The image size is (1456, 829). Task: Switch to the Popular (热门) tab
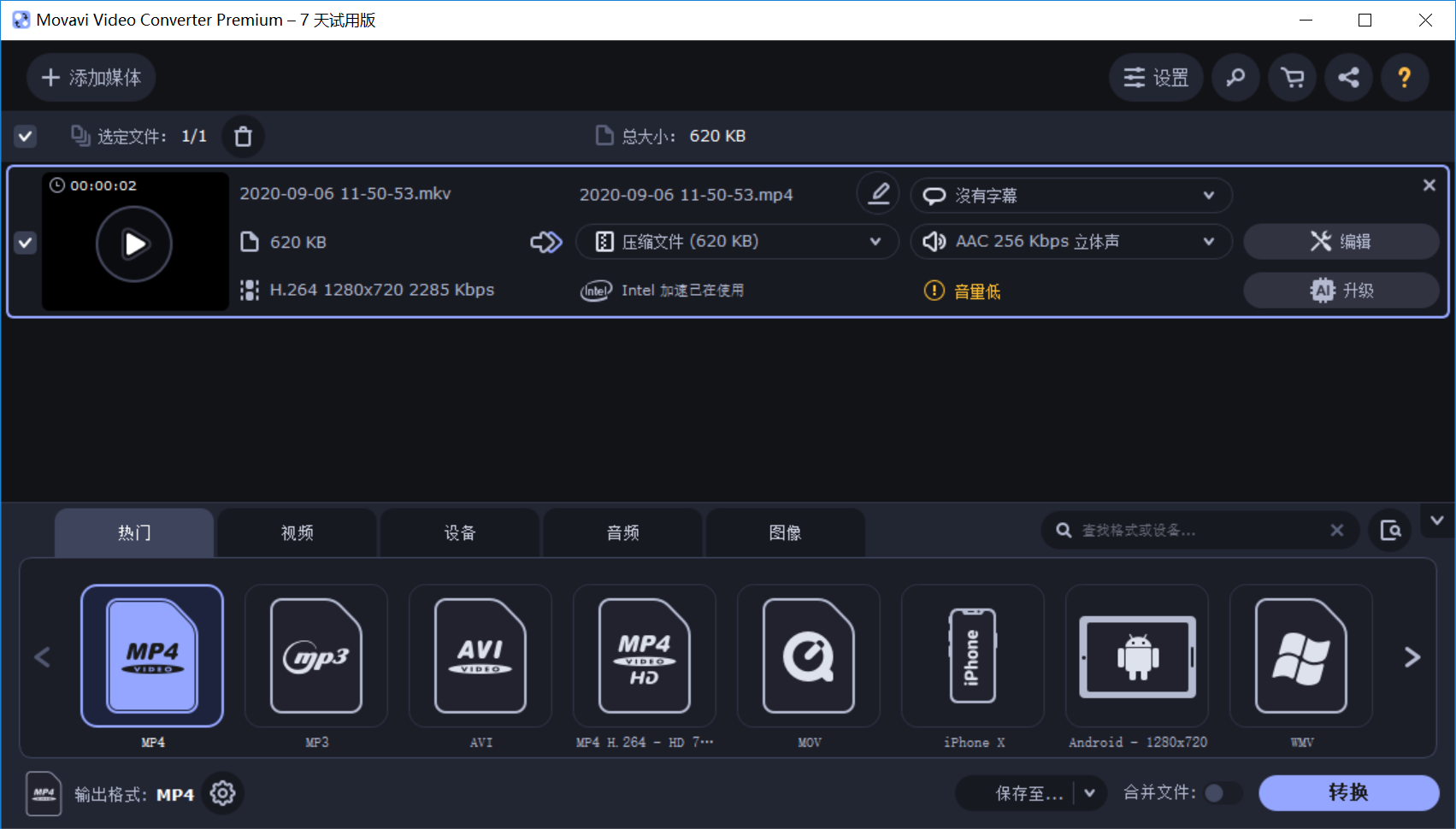point(134,532)
